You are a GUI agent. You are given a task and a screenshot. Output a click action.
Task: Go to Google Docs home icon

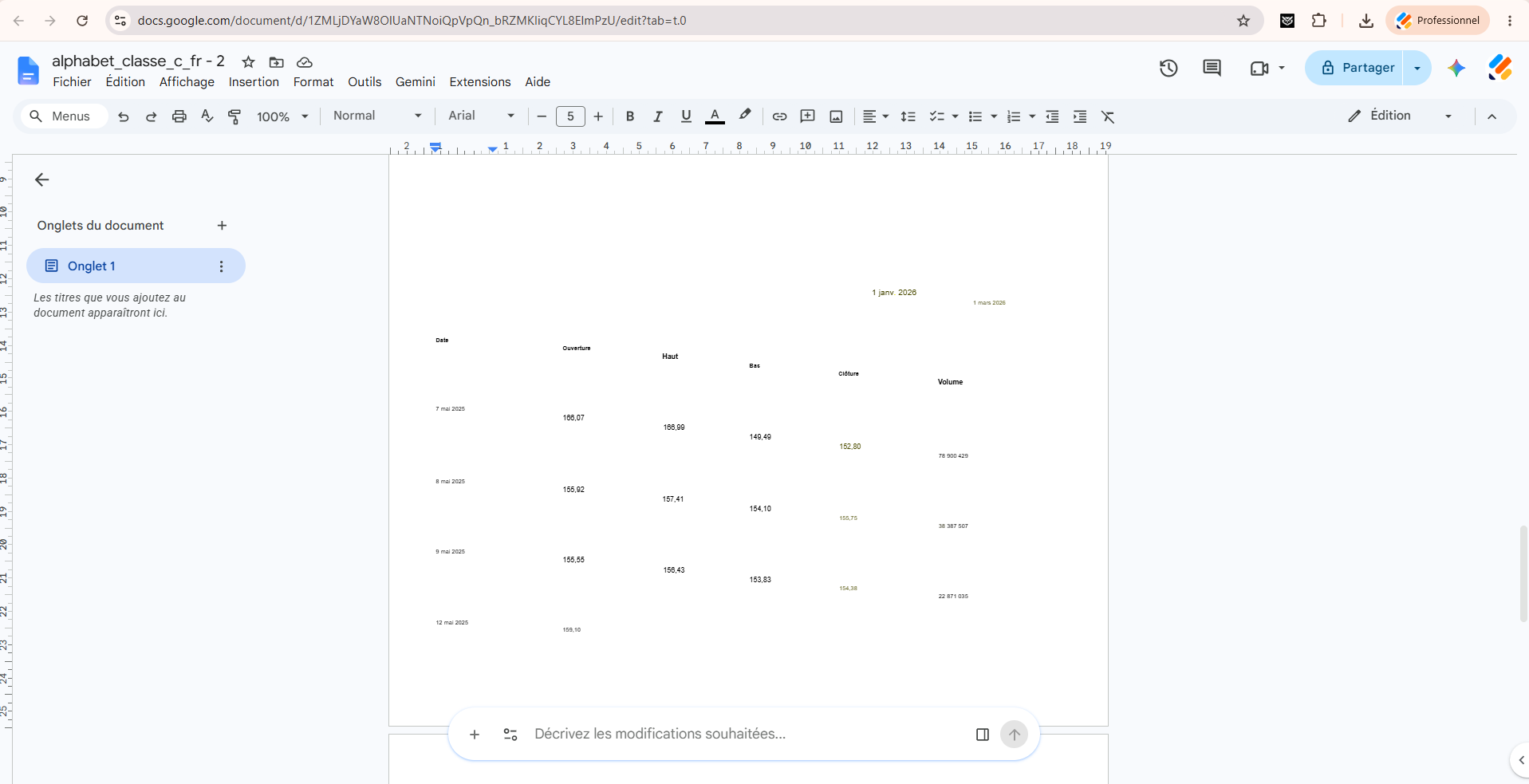pos(28,70)
